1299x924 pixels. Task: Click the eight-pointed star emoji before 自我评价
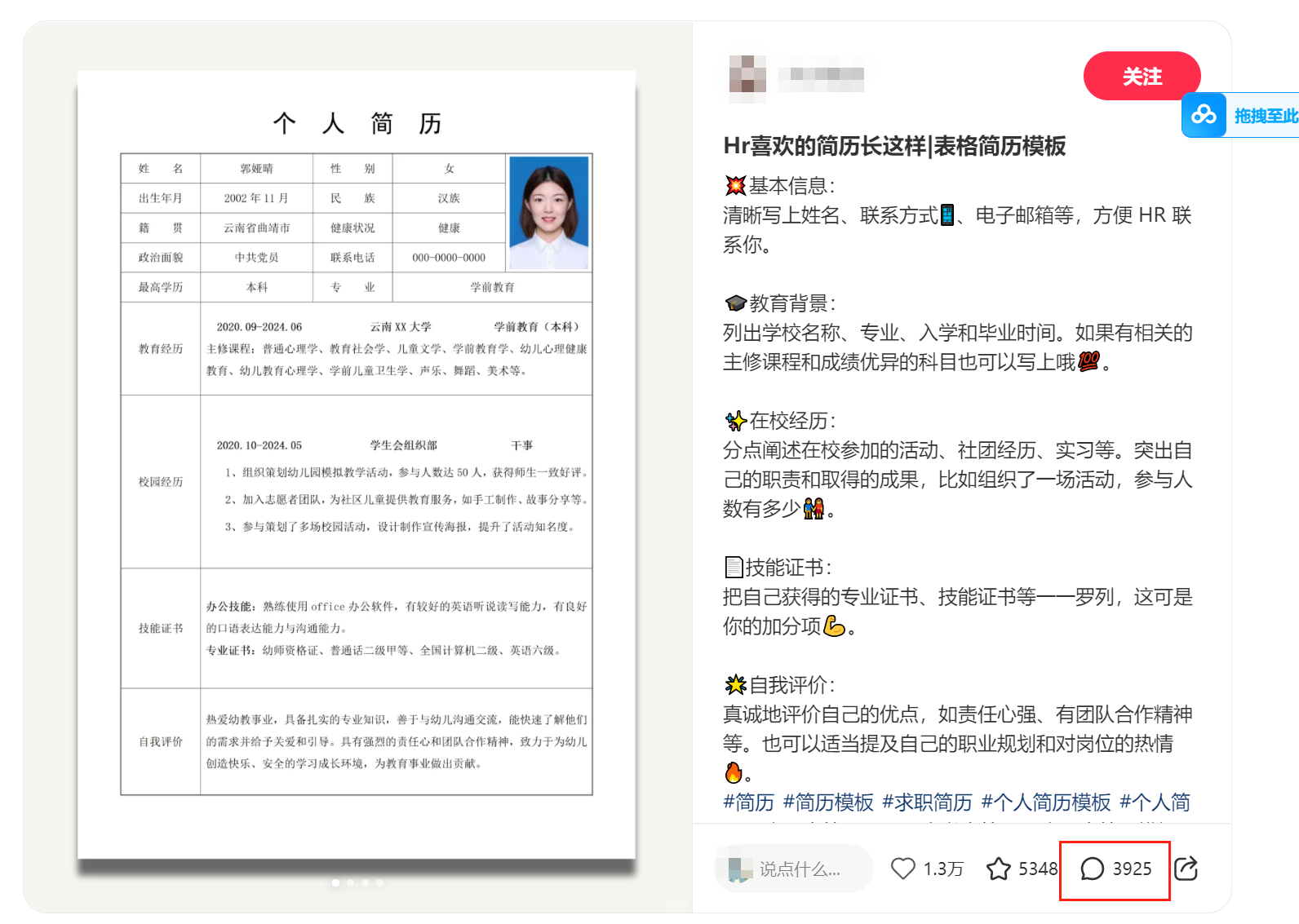click(x=735, y=685)
